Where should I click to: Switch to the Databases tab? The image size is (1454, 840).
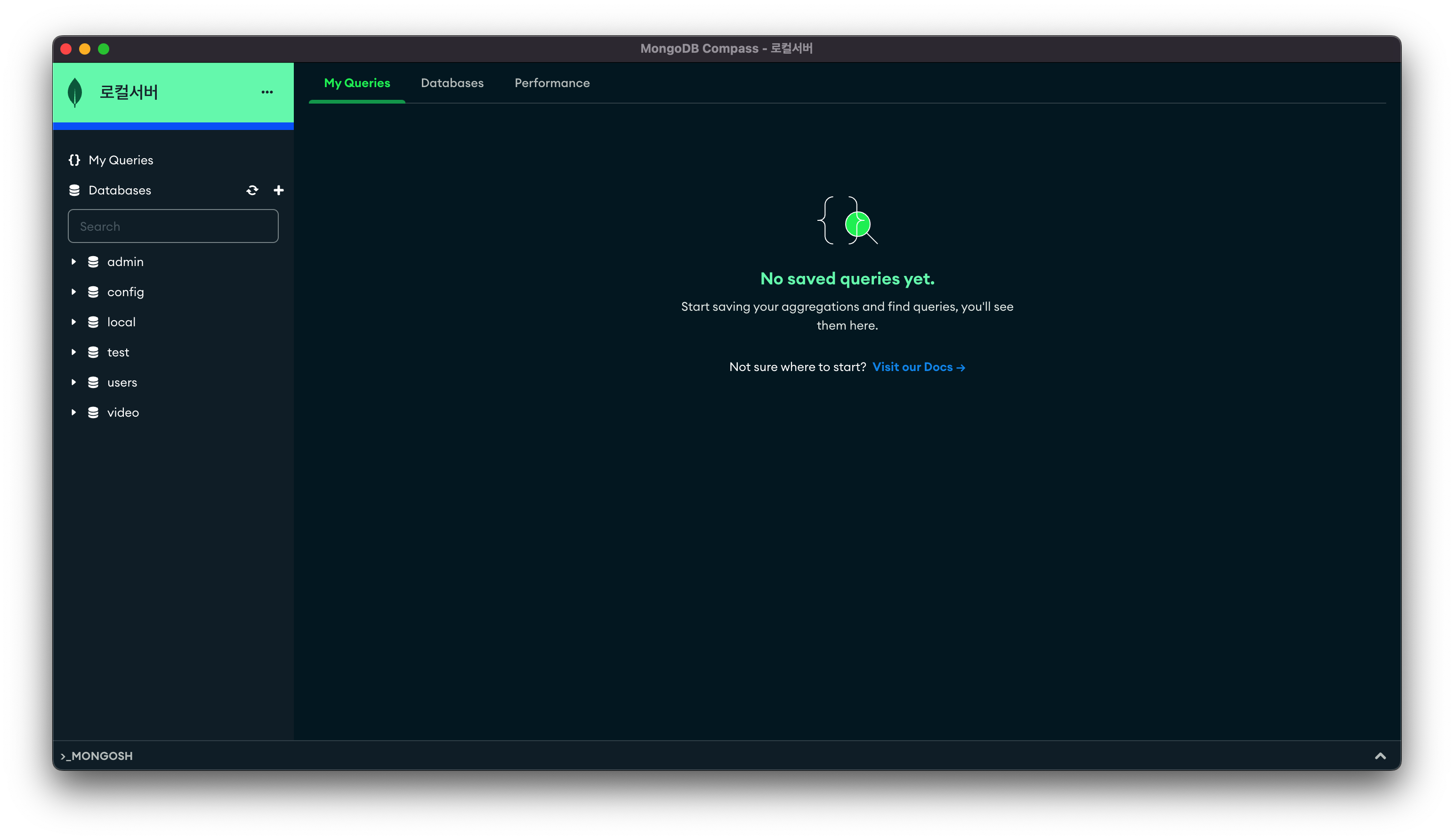pyautogui.click(x=452, y=83)
